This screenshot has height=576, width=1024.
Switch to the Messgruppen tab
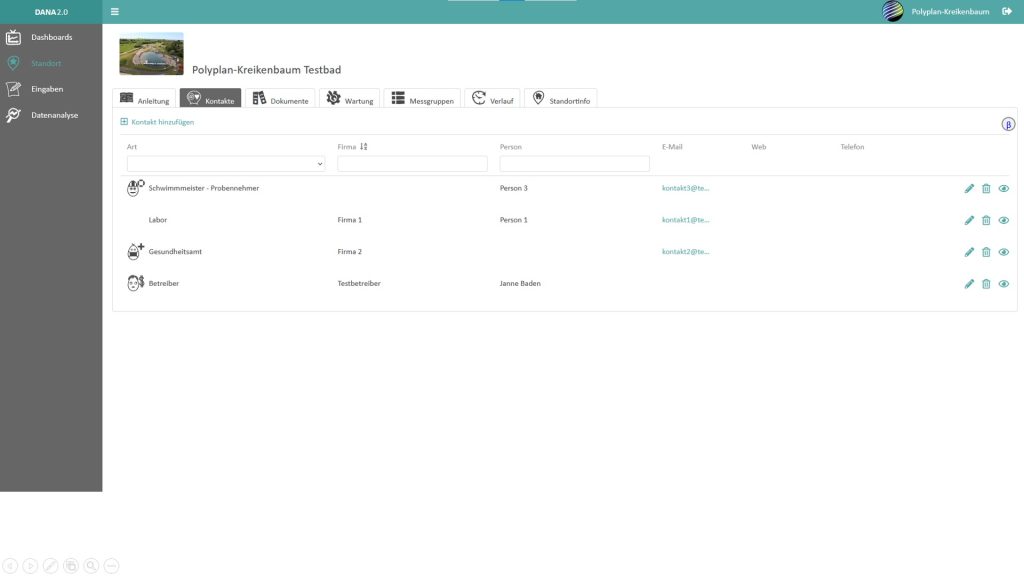pyautogui.click(x=422, y=99)
